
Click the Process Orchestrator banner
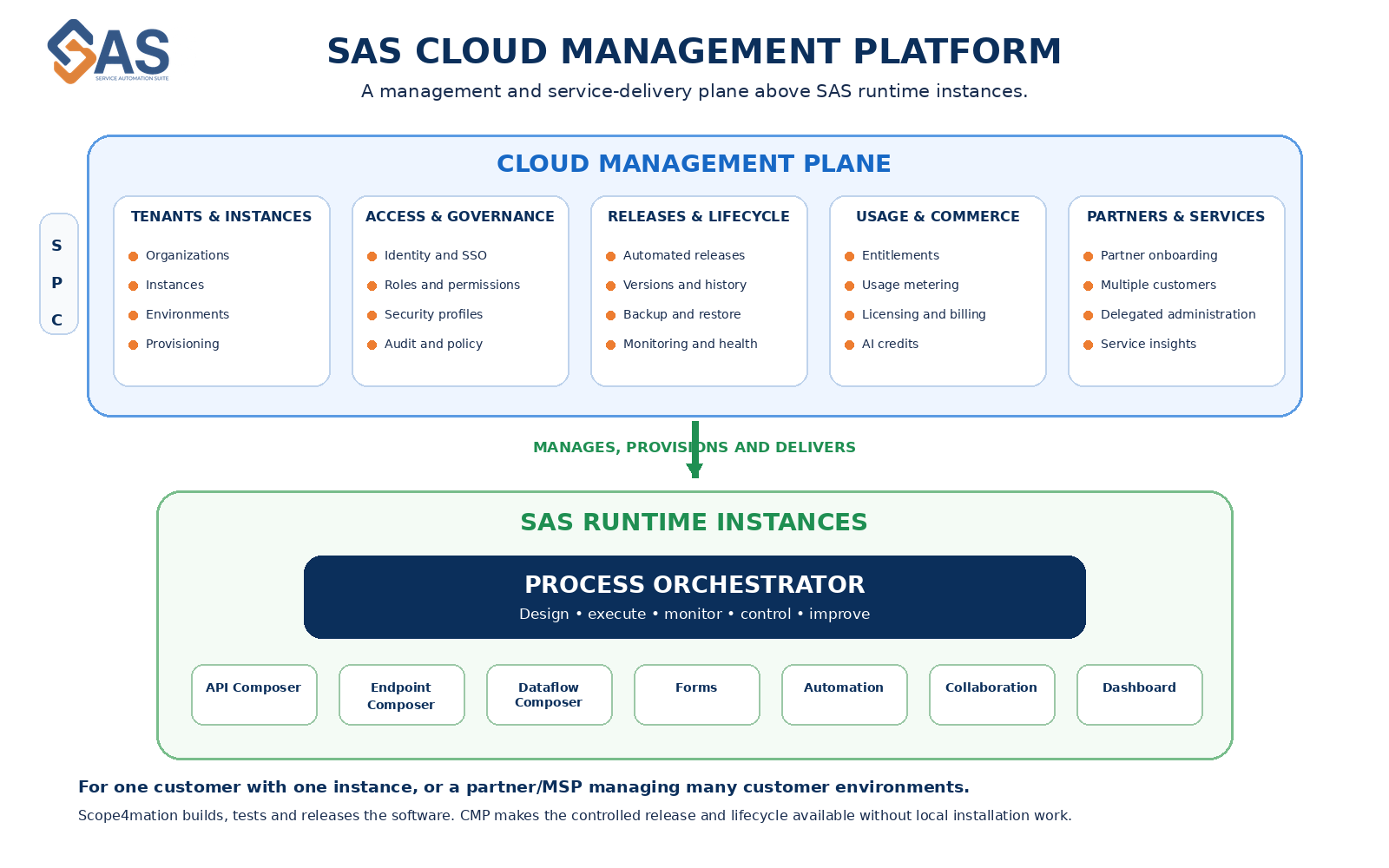(694, 597)
